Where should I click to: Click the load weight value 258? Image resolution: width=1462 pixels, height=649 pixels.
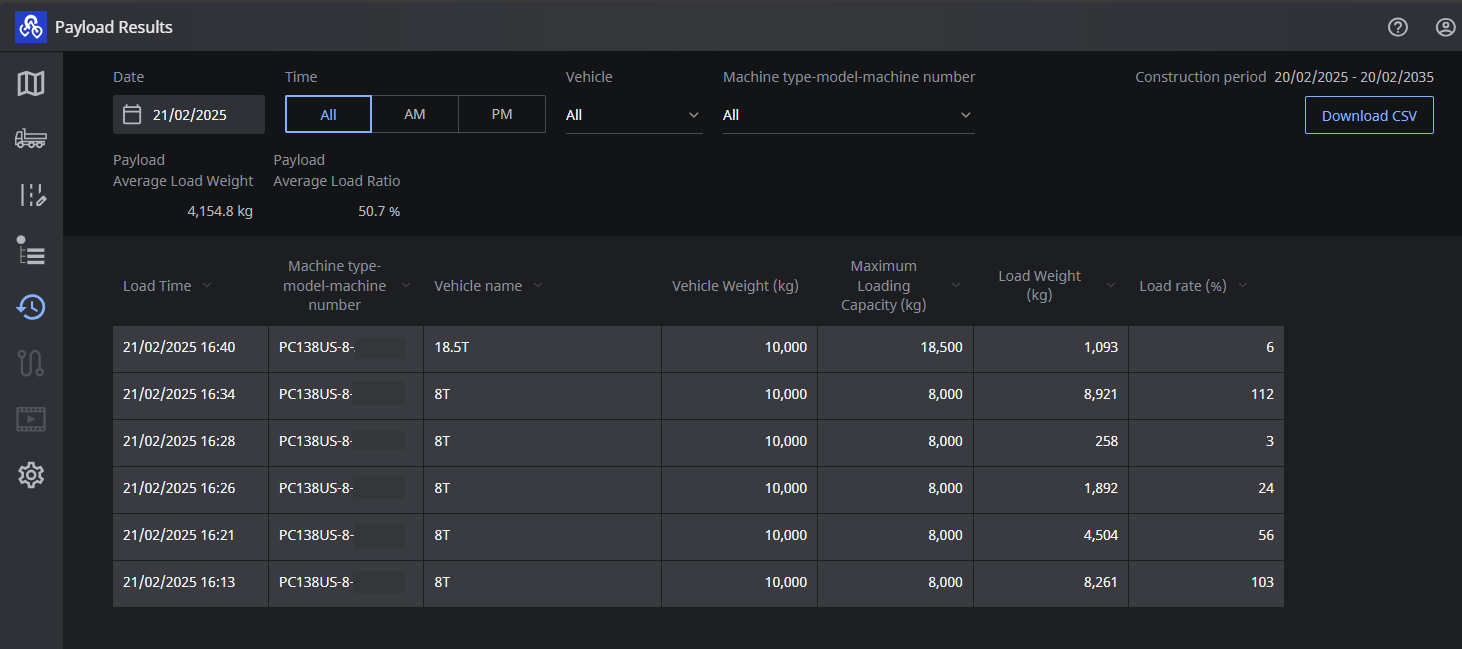pos(1106,442)
